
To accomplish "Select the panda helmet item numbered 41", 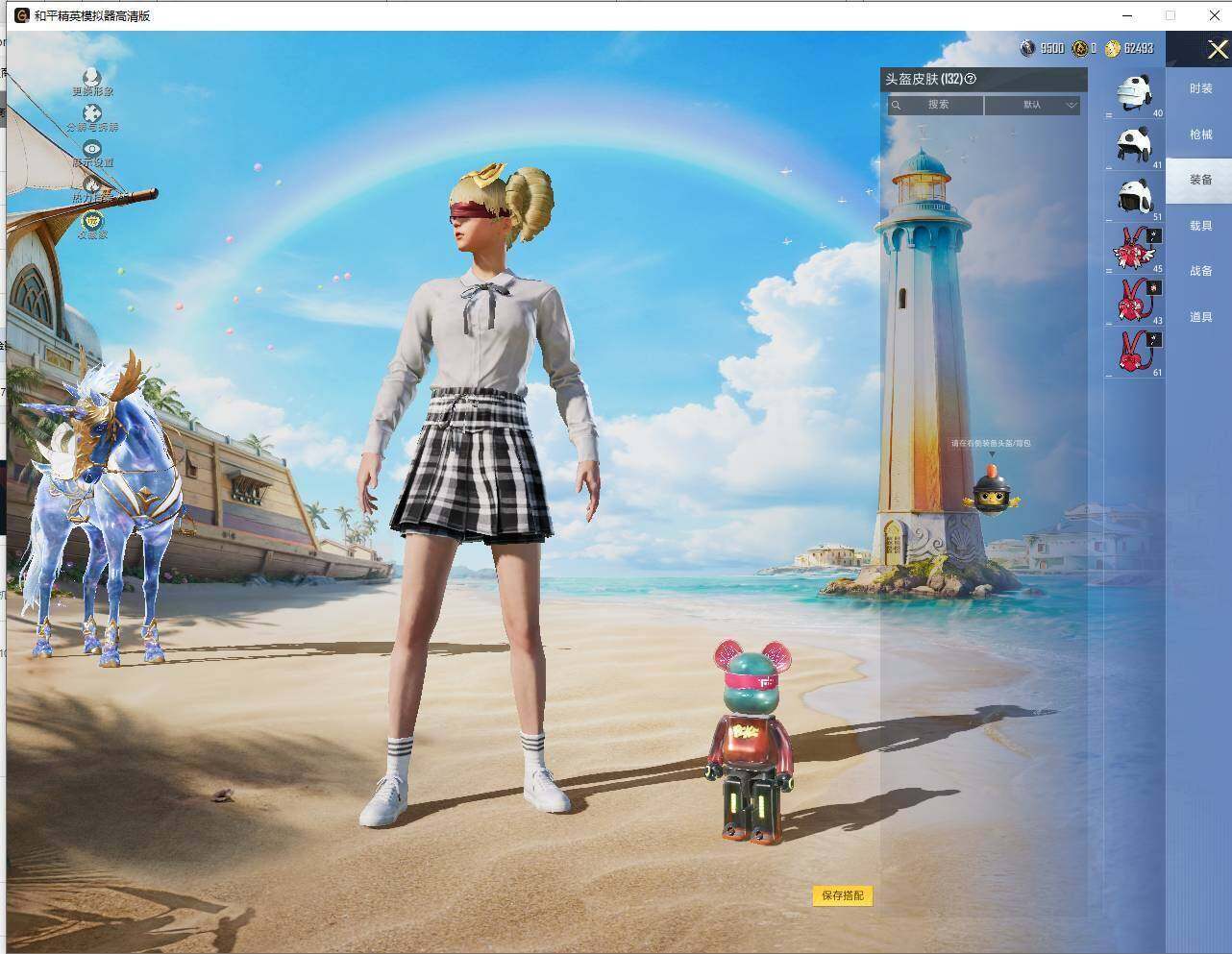I will pyautogui.click(x=1136, y=147).
